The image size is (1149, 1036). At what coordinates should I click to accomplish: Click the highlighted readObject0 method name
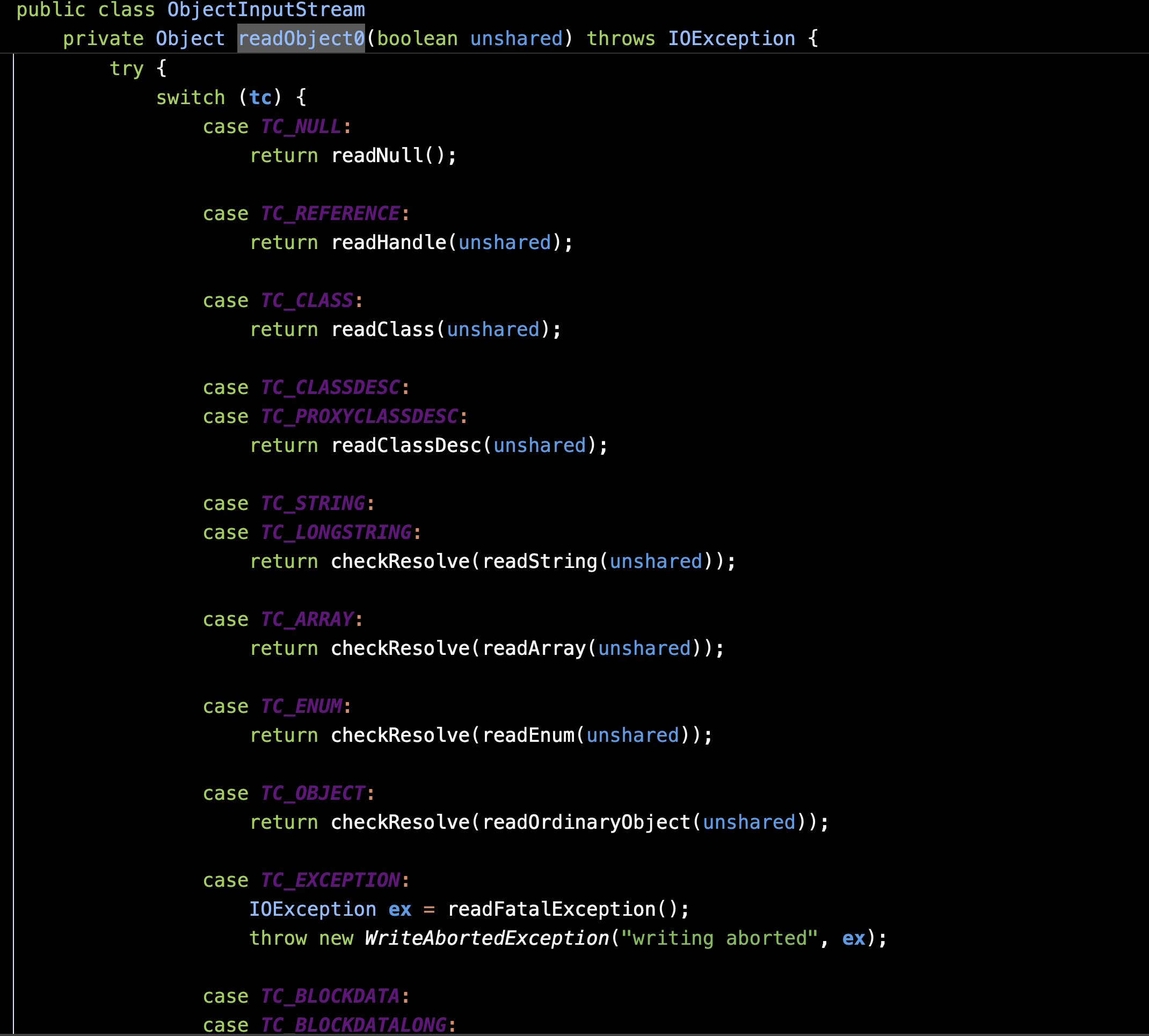(x=301, y=38)
